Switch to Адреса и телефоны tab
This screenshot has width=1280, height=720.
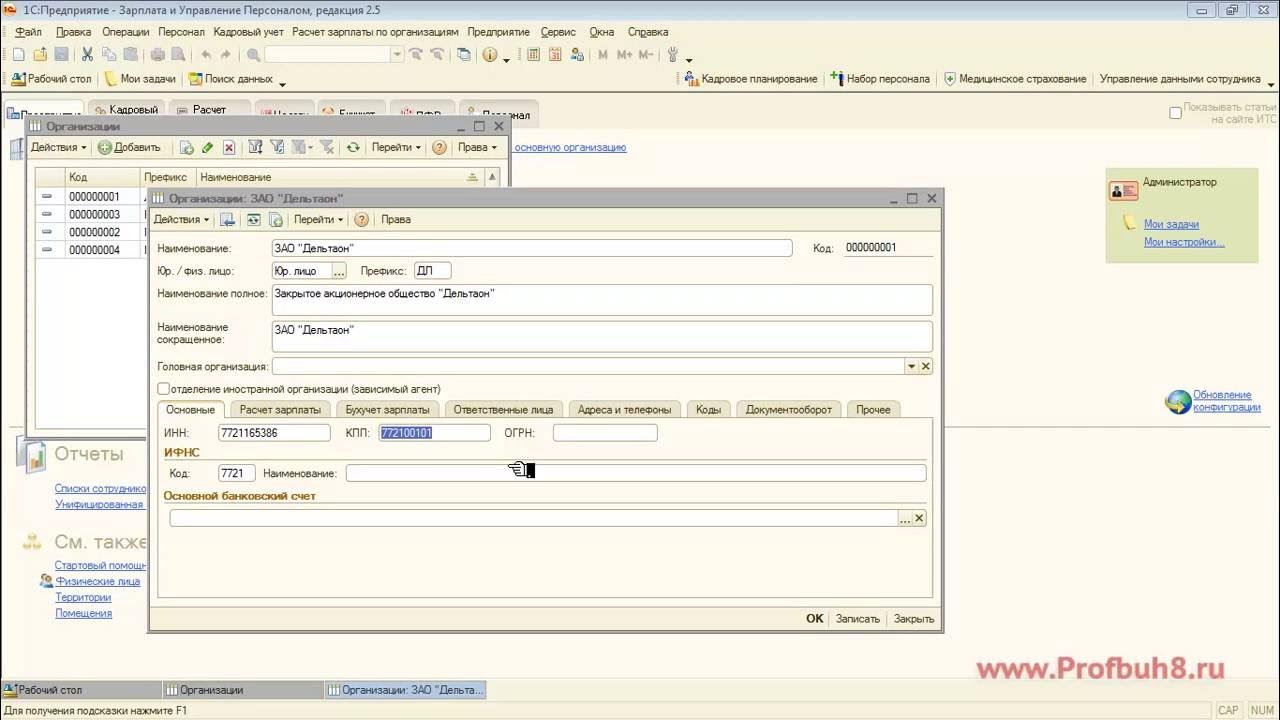coord(625,409)
